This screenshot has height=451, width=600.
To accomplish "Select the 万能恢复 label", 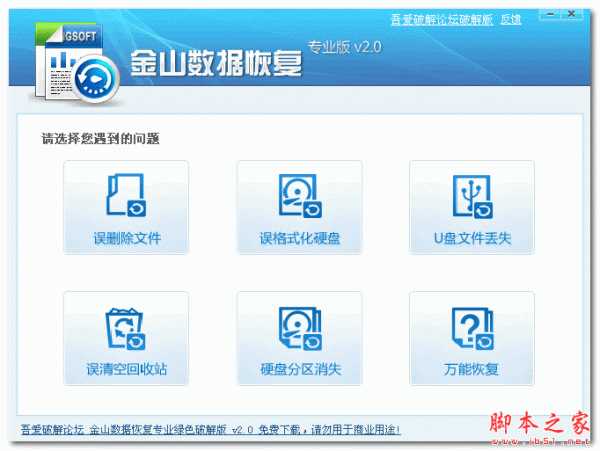I will tap(471, 370).
